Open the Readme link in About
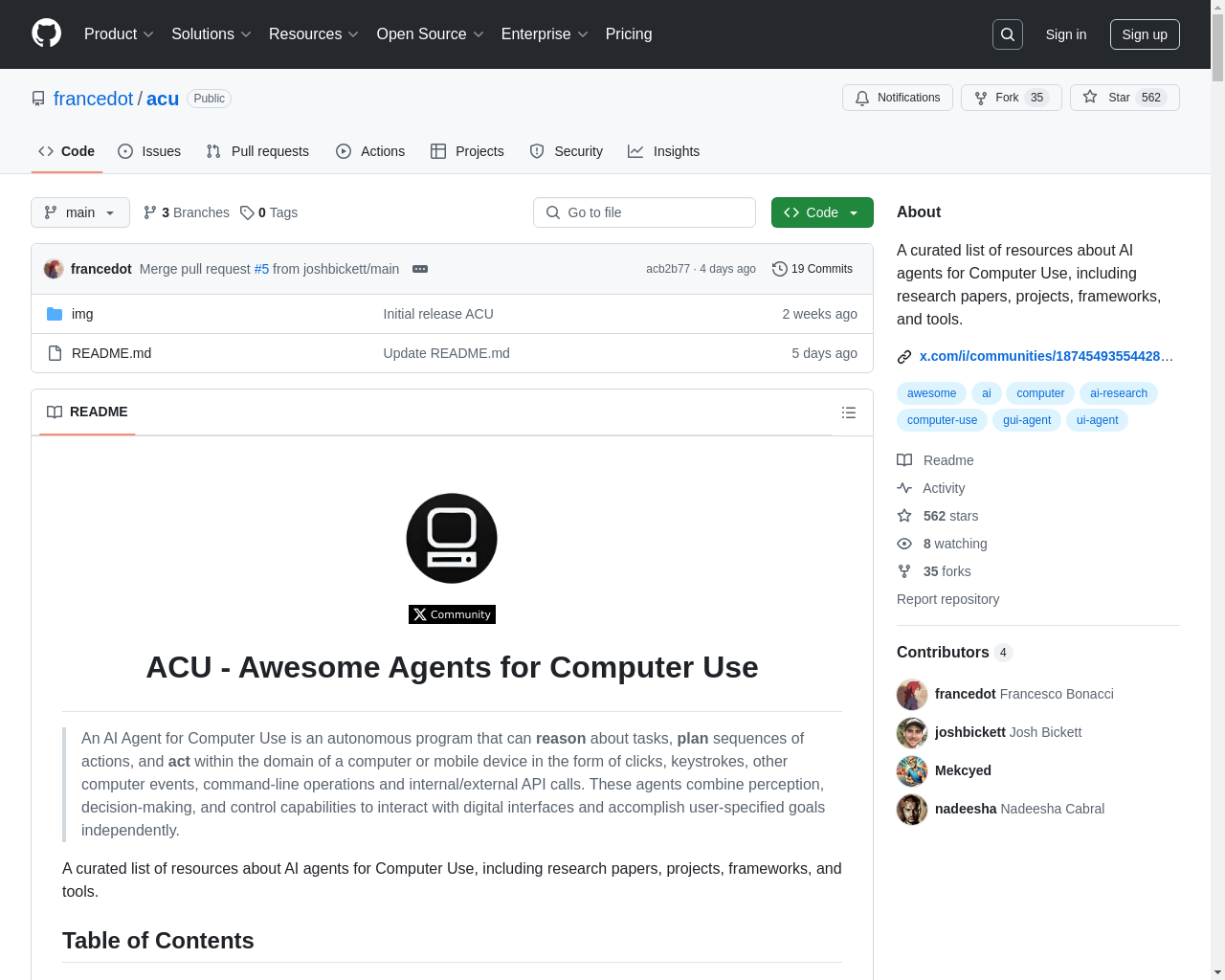The height and width of the screenshot is (980, 1225). coord(935,460)
